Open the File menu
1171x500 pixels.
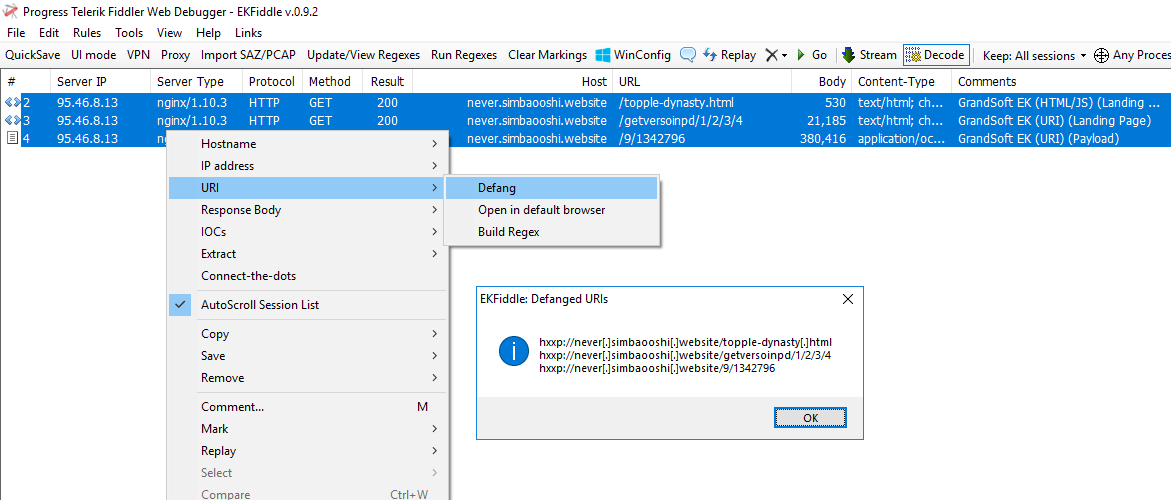(x=16, y=33)
